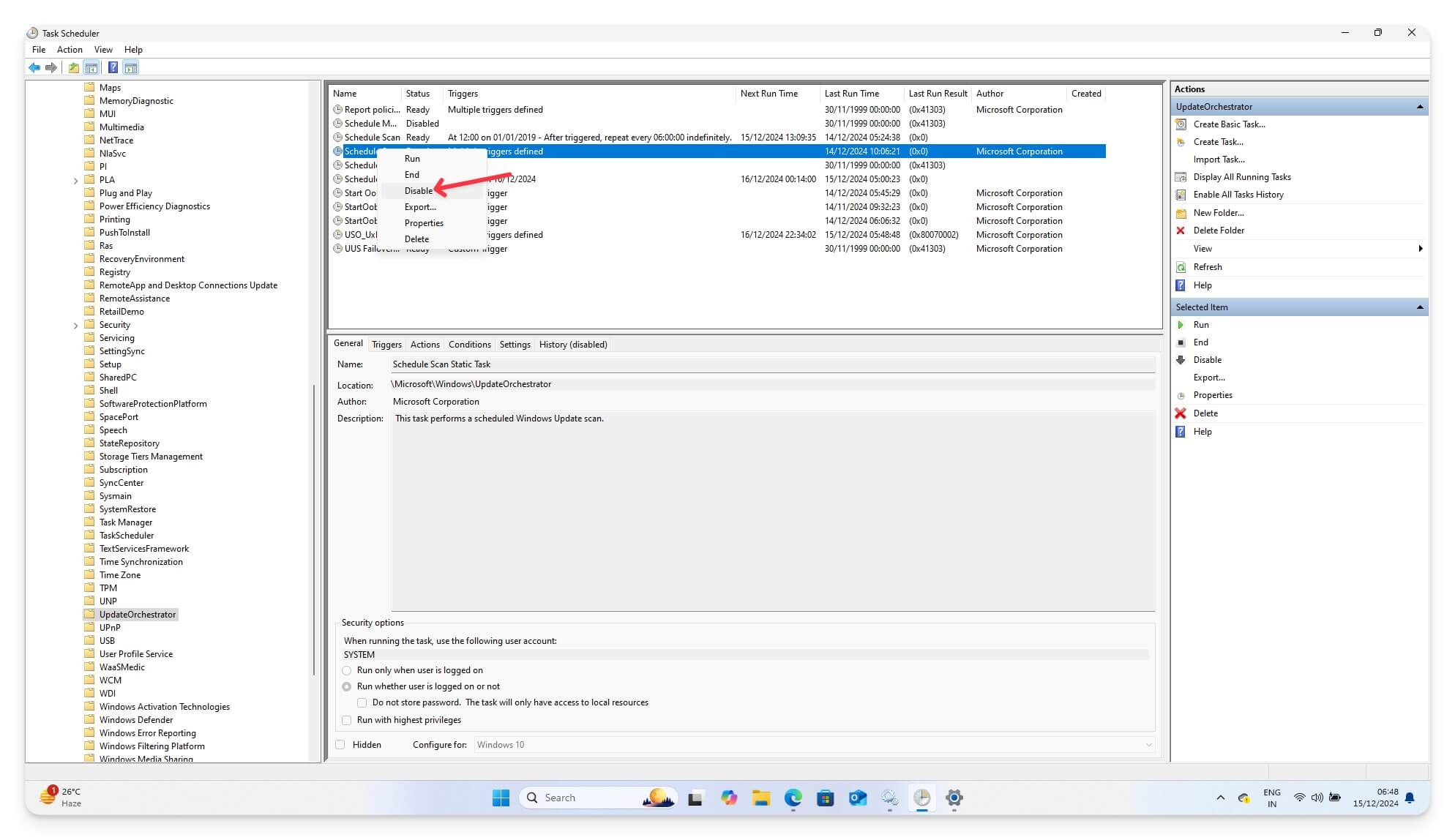
Task: Click Disable in the context menu
Action: tap(418, 190)
